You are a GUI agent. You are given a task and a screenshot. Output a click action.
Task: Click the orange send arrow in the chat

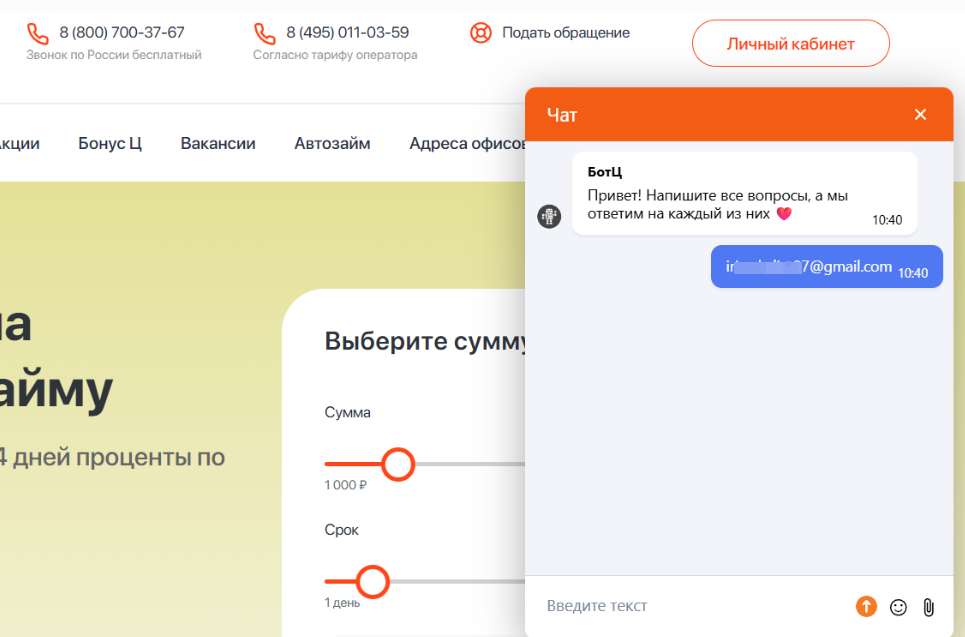866,606
